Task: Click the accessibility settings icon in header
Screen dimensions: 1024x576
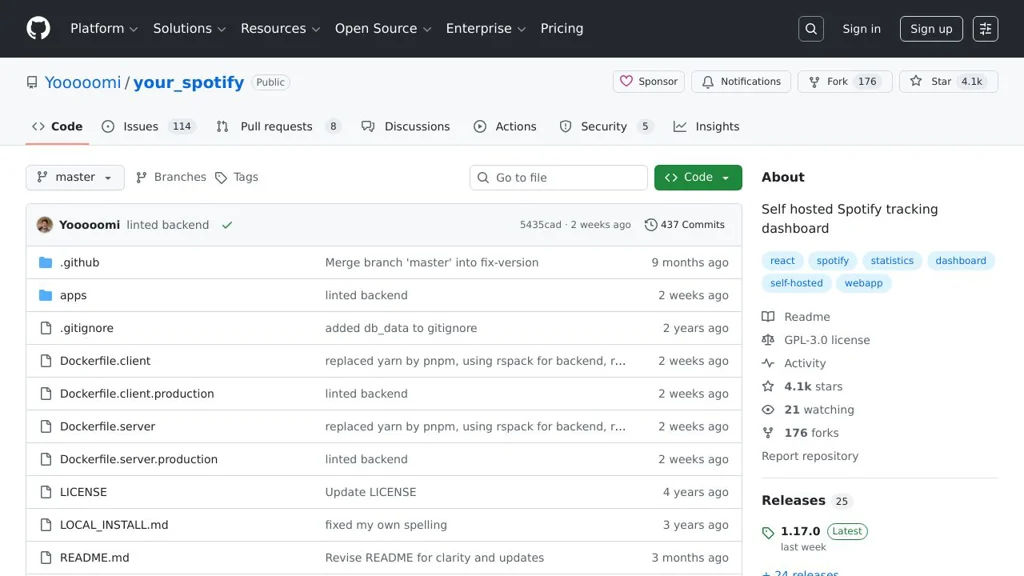Action: 985,29
